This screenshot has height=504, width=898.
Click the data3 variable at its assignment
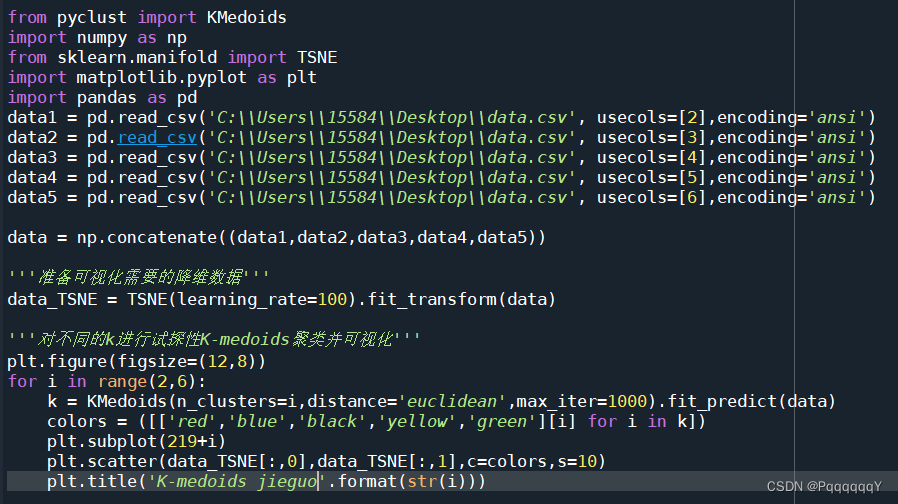[32, 158]
